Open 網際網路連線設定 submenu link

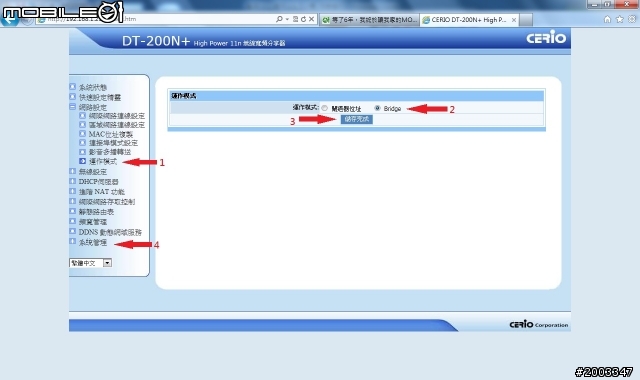pyautogui.click(x=117, y=116)
